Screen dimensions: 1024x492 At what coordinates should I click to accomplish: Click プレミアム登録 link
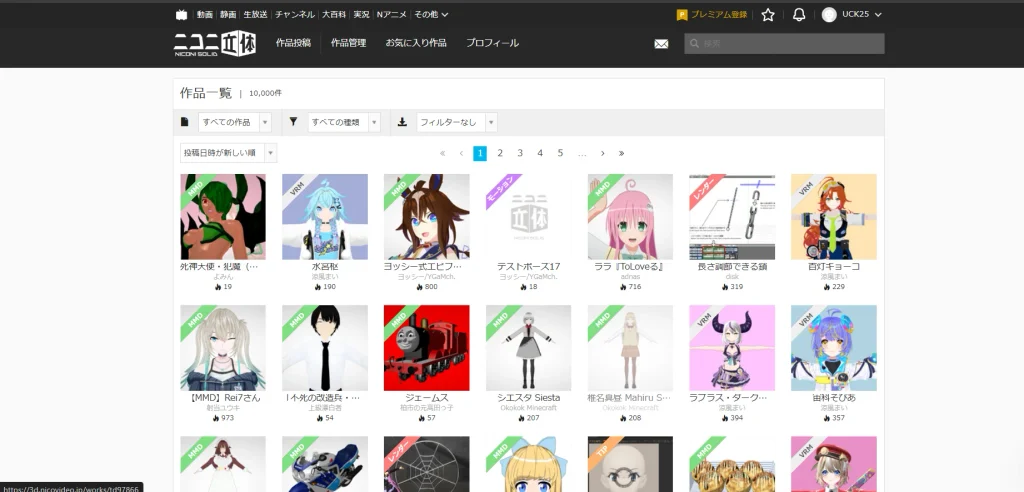[x=719, y=14]
